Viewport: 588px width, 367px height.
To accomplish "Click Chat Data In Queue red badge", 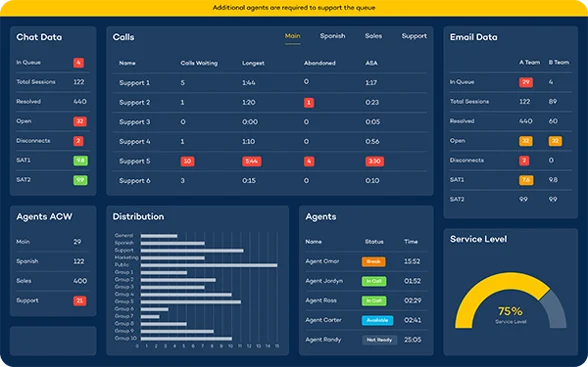I will click(x=79, y=63).
